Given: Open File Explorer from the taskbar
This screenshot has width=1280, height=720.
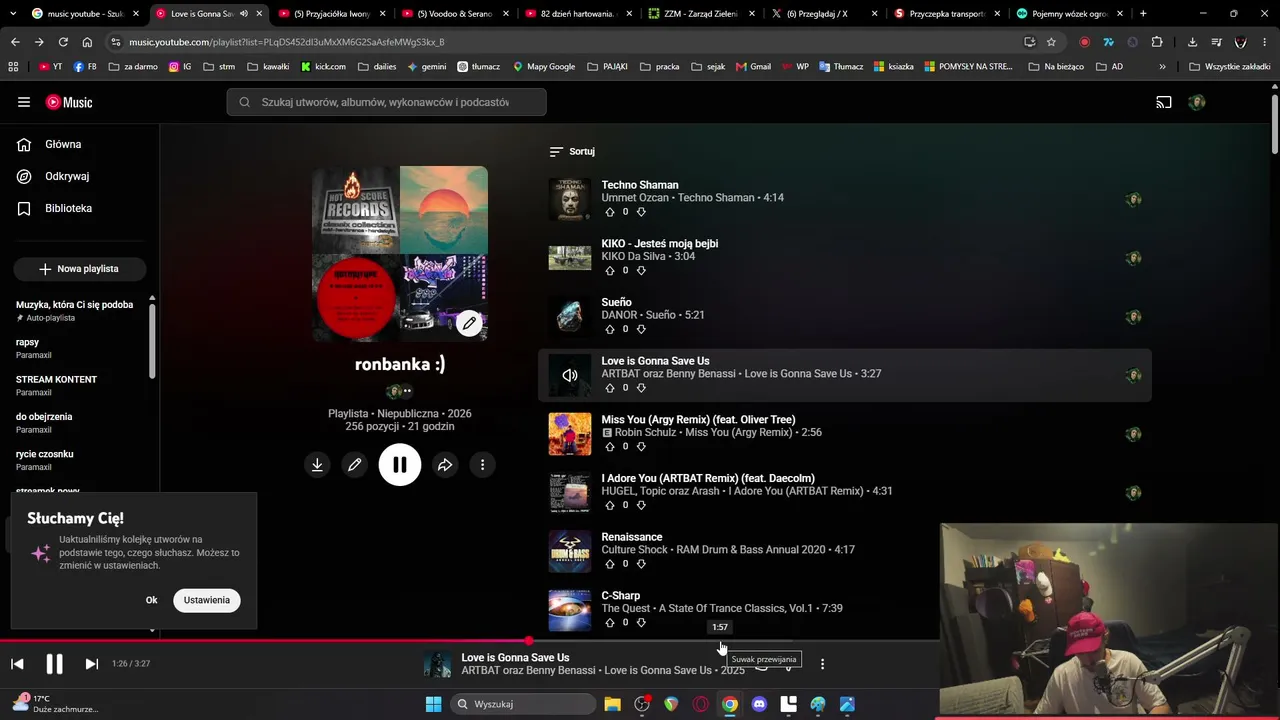Looking at the screenshot, I should [x=612, y=704].
